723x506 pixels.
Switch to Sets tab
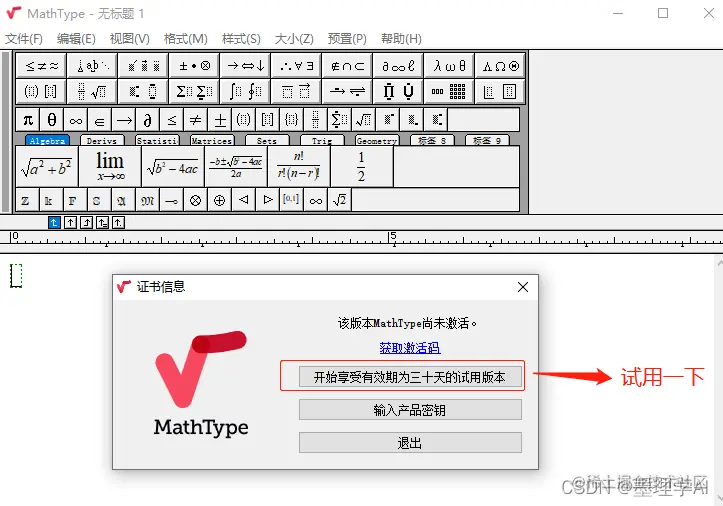coord(267,140)
